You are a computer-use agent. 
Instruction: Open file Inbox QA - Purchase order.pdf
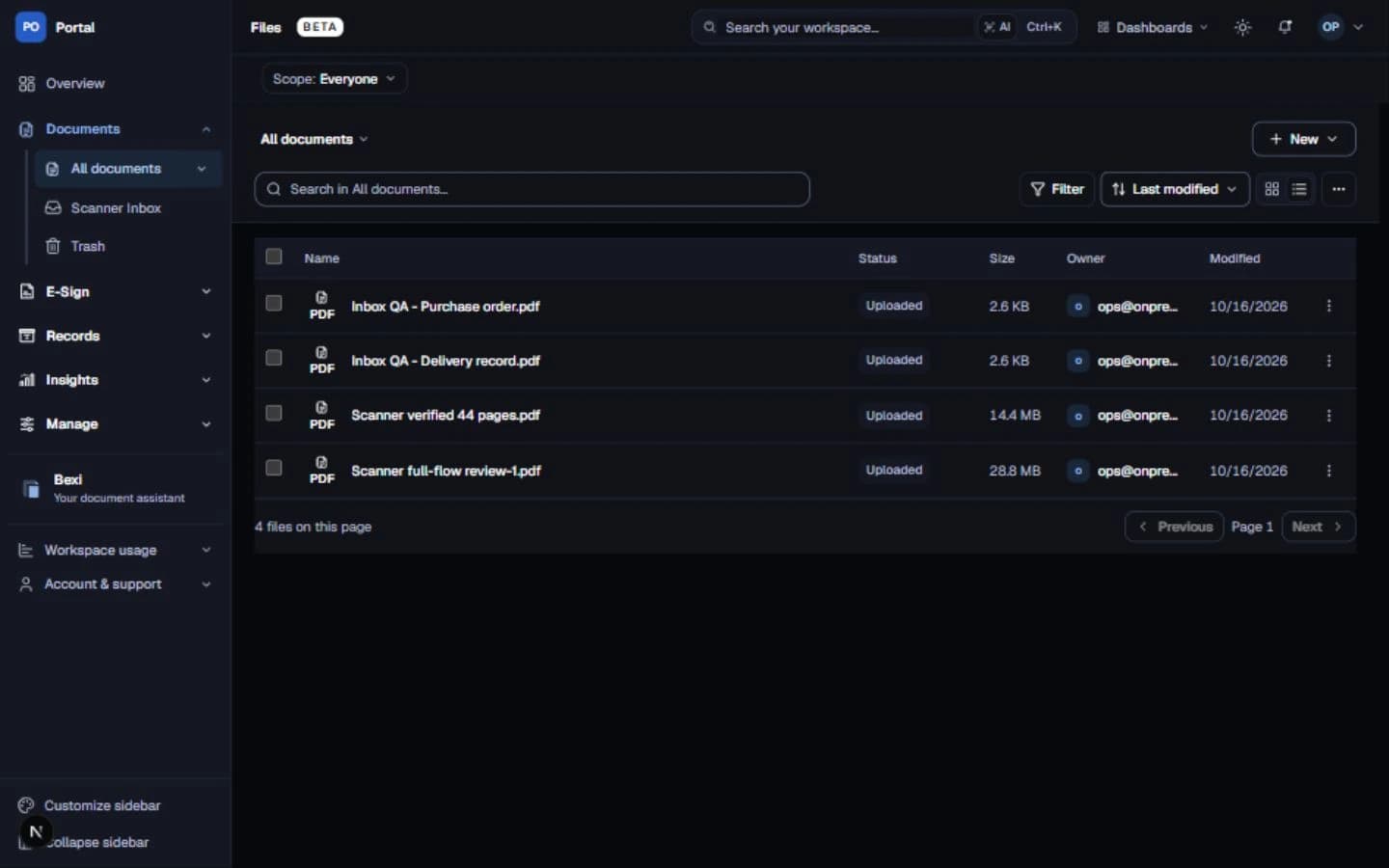[445, 306]
